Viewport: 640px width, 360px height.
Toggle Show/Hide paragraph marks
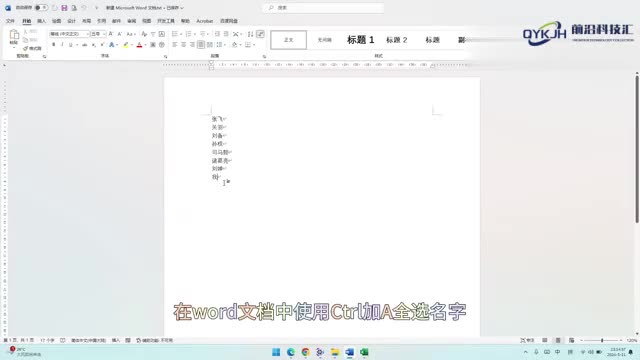(260, 34)
